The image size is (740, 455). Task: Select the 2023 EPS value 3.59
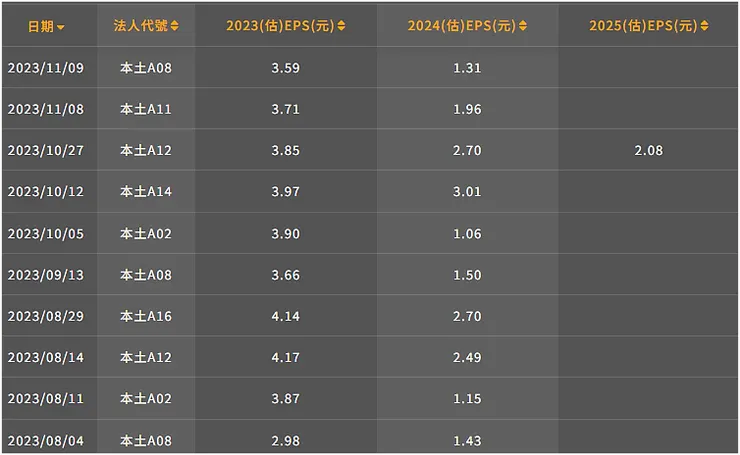point(285,68)
